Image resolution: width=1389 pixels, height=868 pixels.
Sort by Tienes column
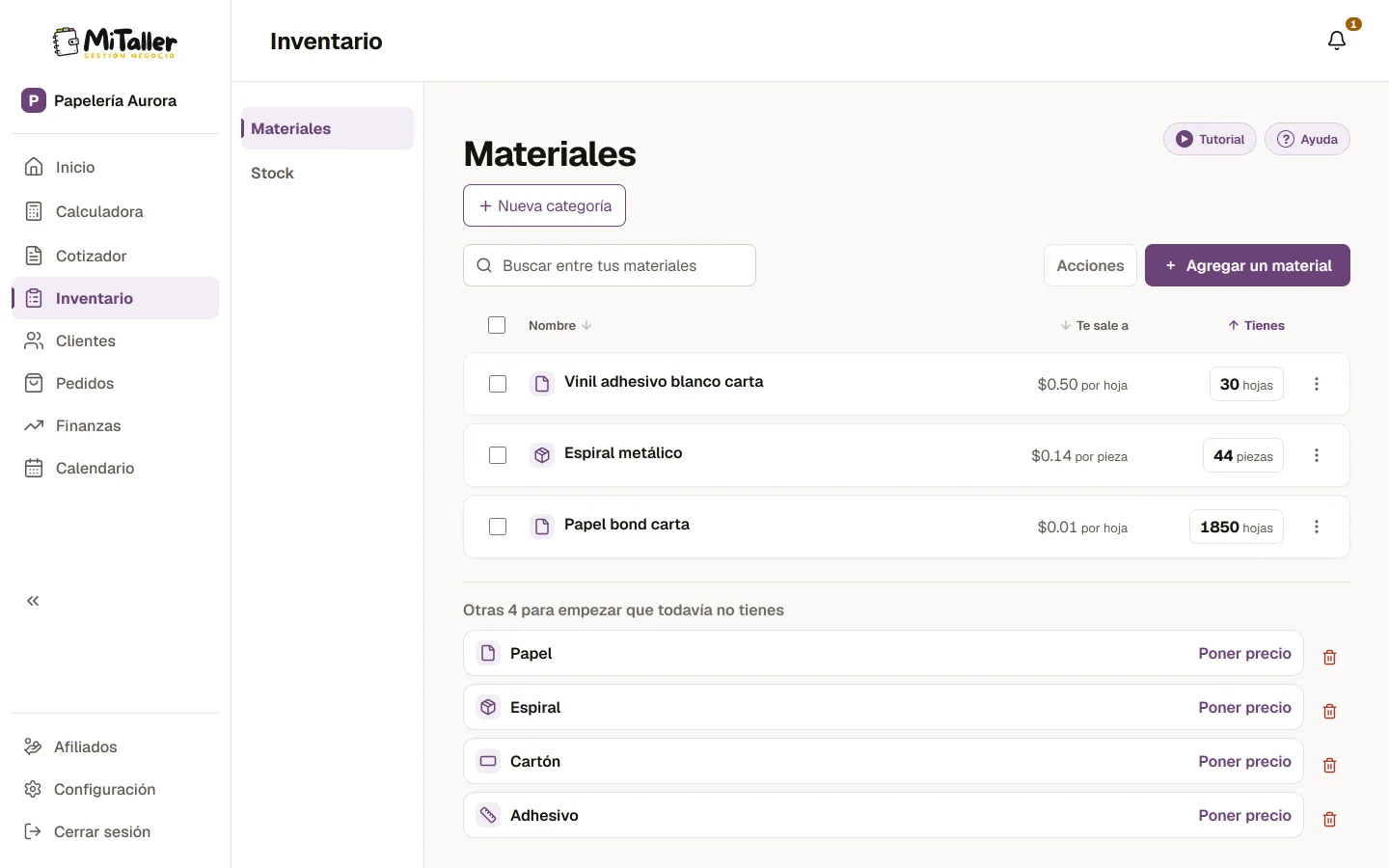1256,326
